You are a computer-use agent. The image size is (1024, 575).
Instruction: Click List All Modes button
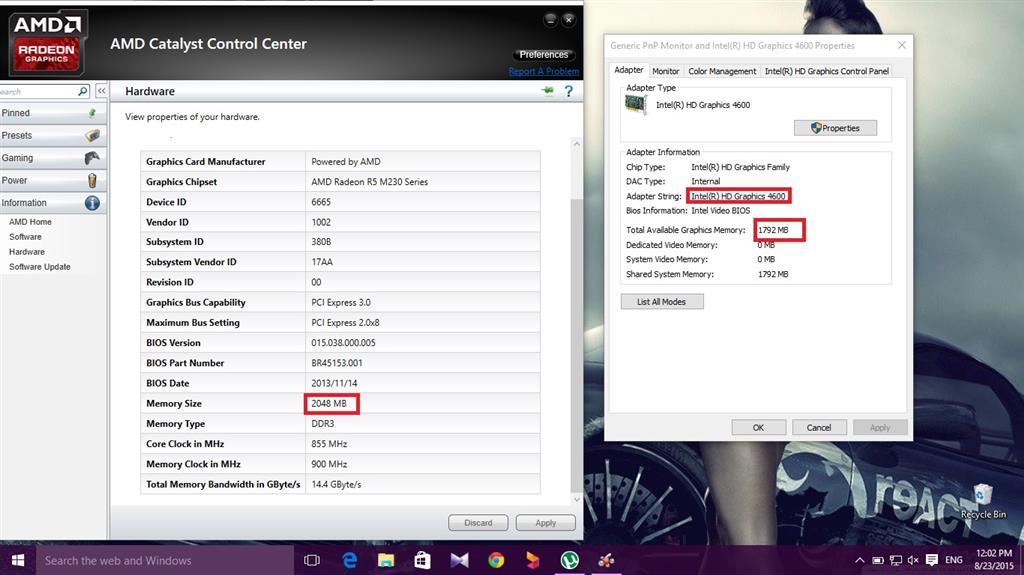point(662,302)
